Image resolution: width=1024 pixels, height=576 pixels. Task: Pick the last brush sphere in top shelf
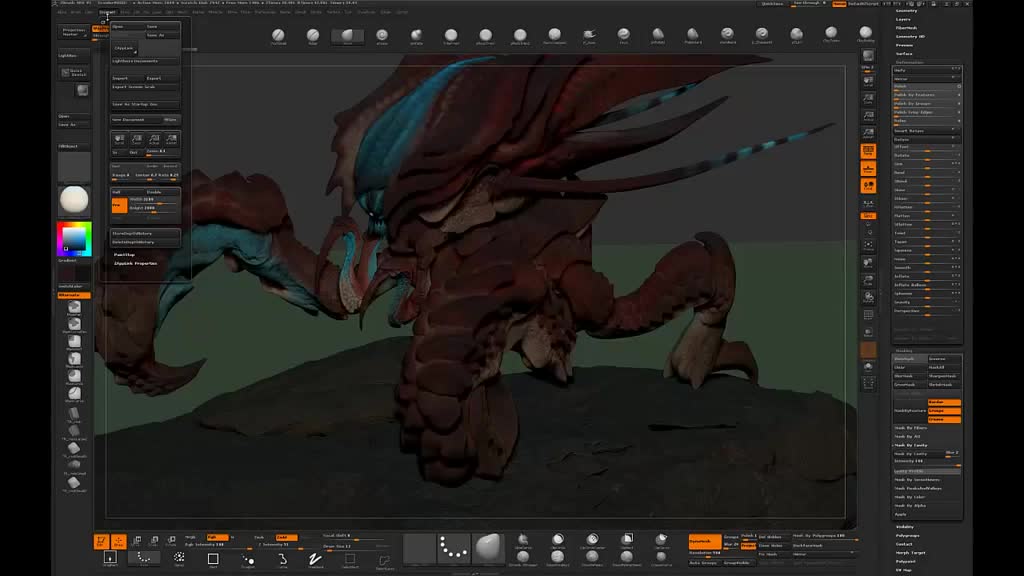(x=865, y=34)
